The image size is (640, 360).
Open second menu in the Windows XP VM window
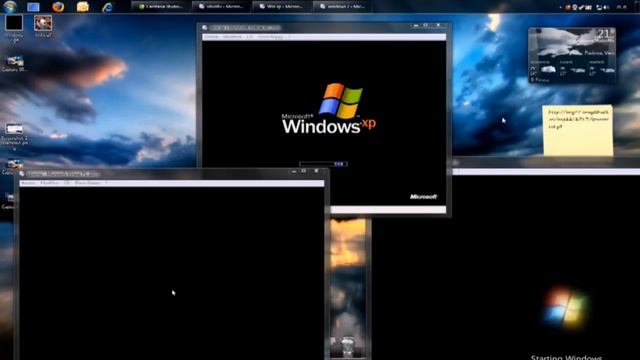click(x=232, y=37)
